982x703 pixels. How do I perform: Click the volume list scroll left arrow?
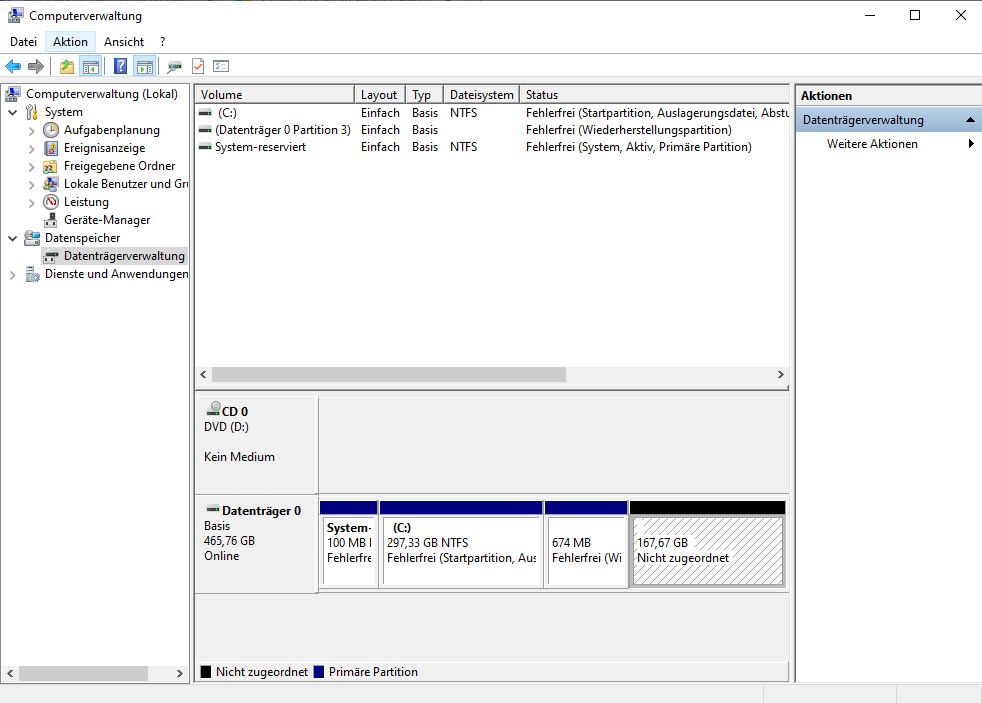[204, 374]
